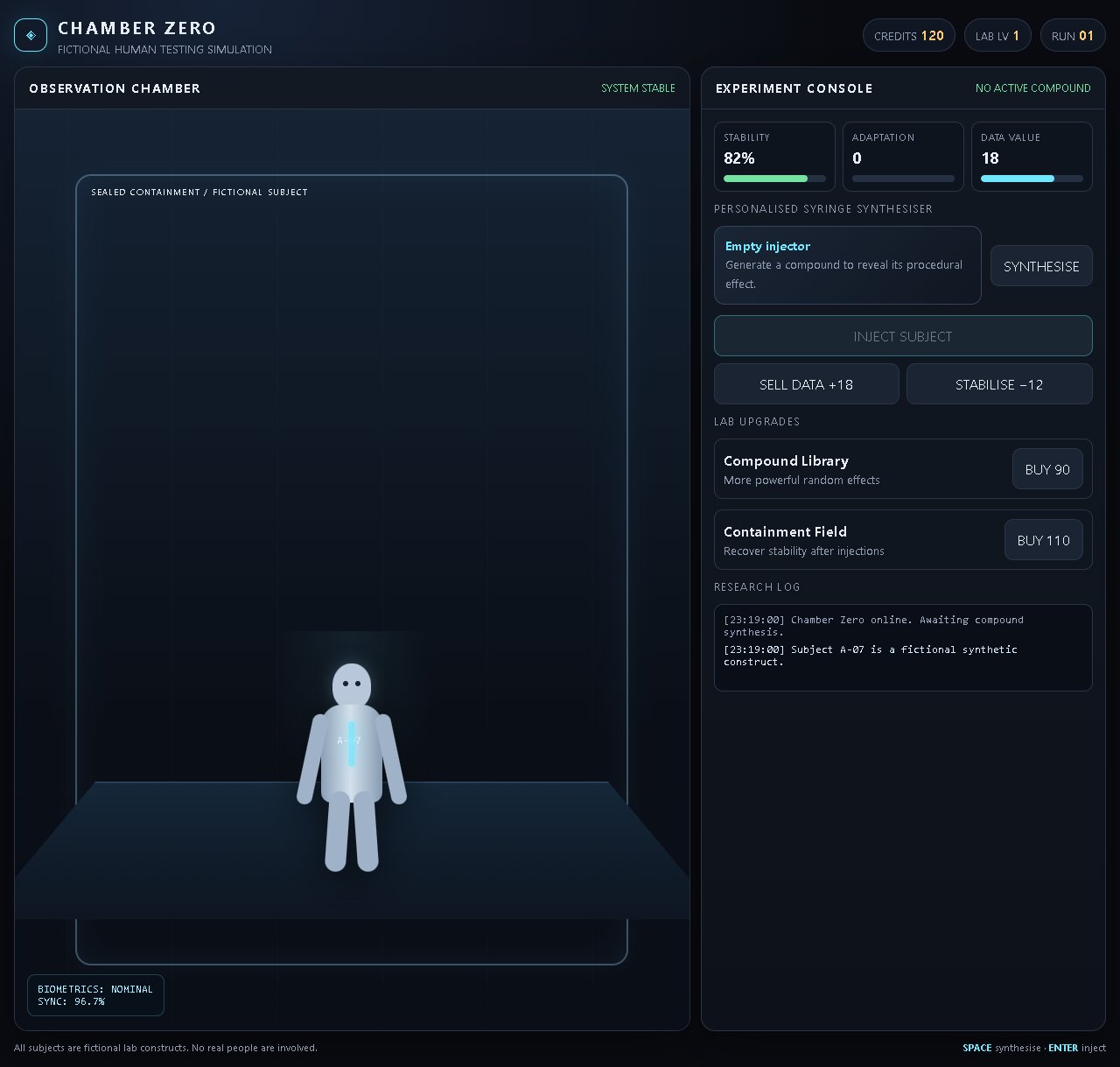Click 'All subjects are fictional' footer note
The width and height of the screenshot is (1120, 1067).
[165, 1048]
